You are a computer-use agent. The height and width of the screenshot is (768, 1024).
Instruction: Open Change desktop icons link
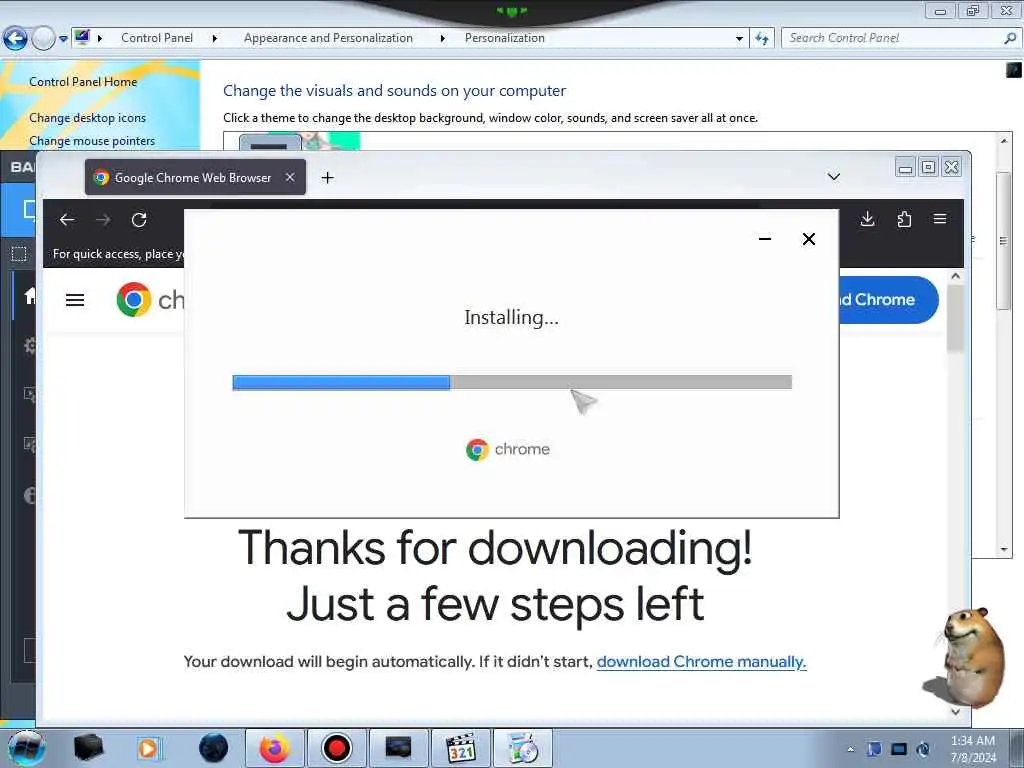click(x=88, y=118)
